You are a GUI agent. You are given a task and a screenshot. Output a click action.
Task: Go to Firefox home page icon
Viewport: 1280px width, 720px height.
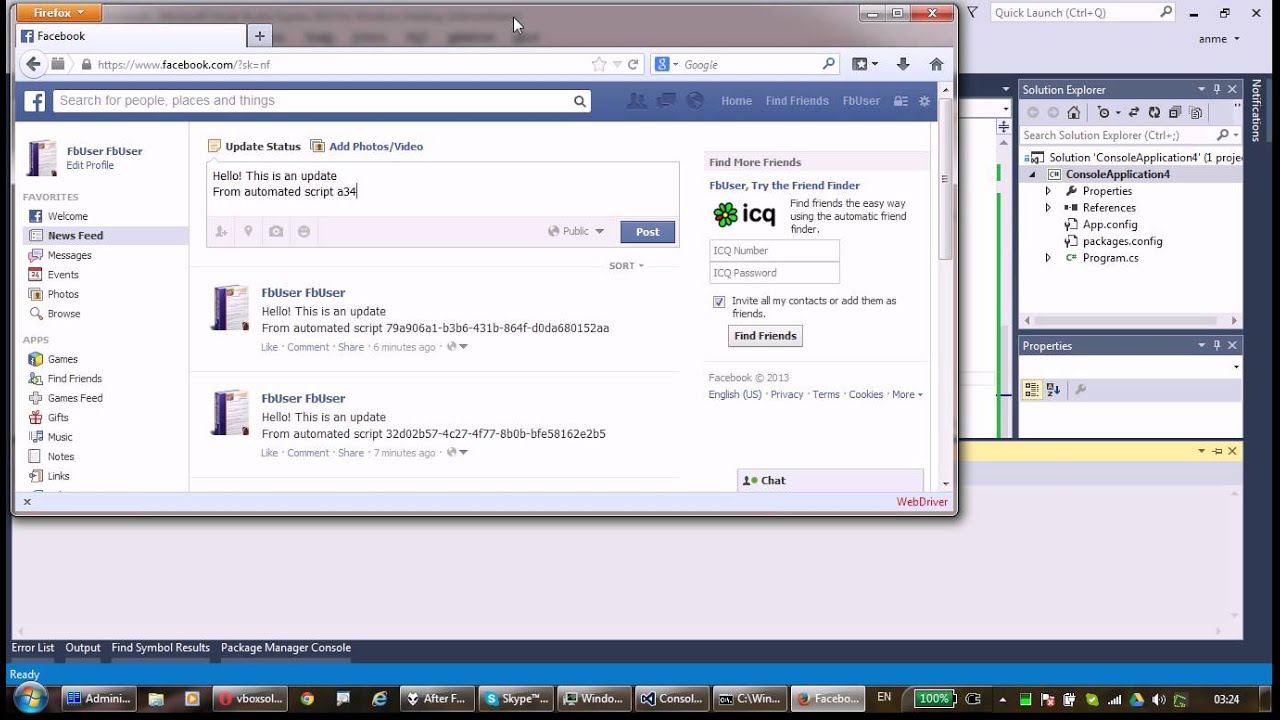click(936, 64)
